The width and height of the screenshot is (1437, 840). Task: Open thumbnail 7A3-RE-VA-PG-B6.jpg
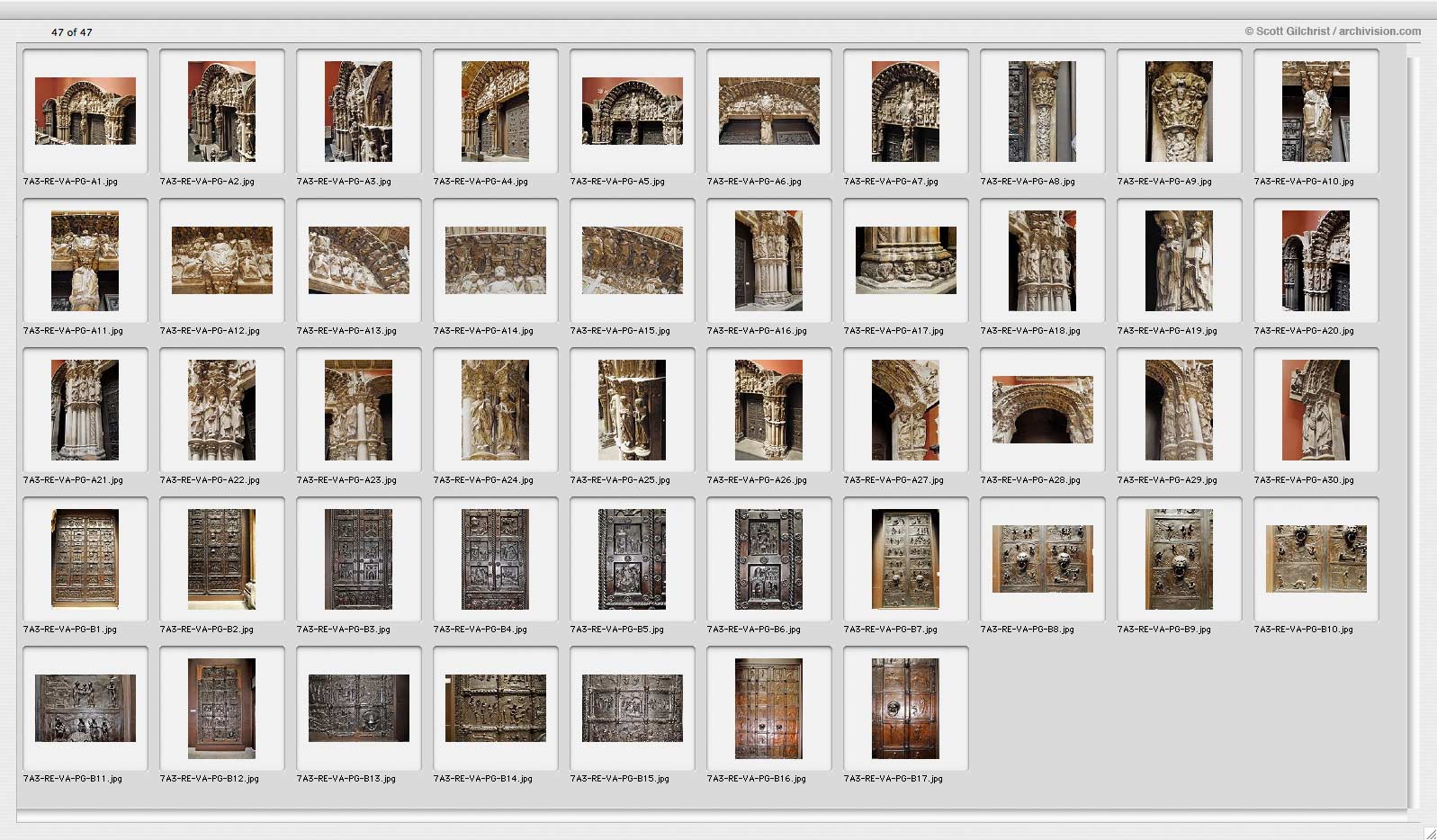click(x=769, y=559)
